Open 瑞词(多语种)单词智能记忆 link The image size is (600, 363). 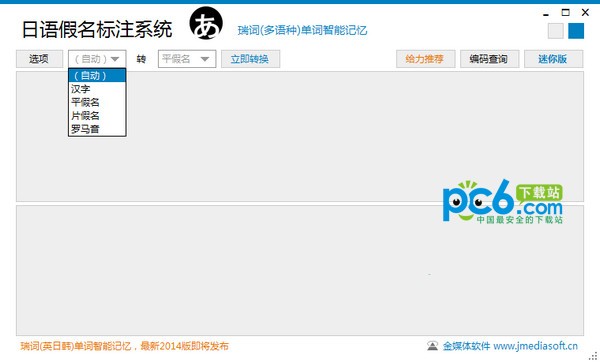pos(302,30)
